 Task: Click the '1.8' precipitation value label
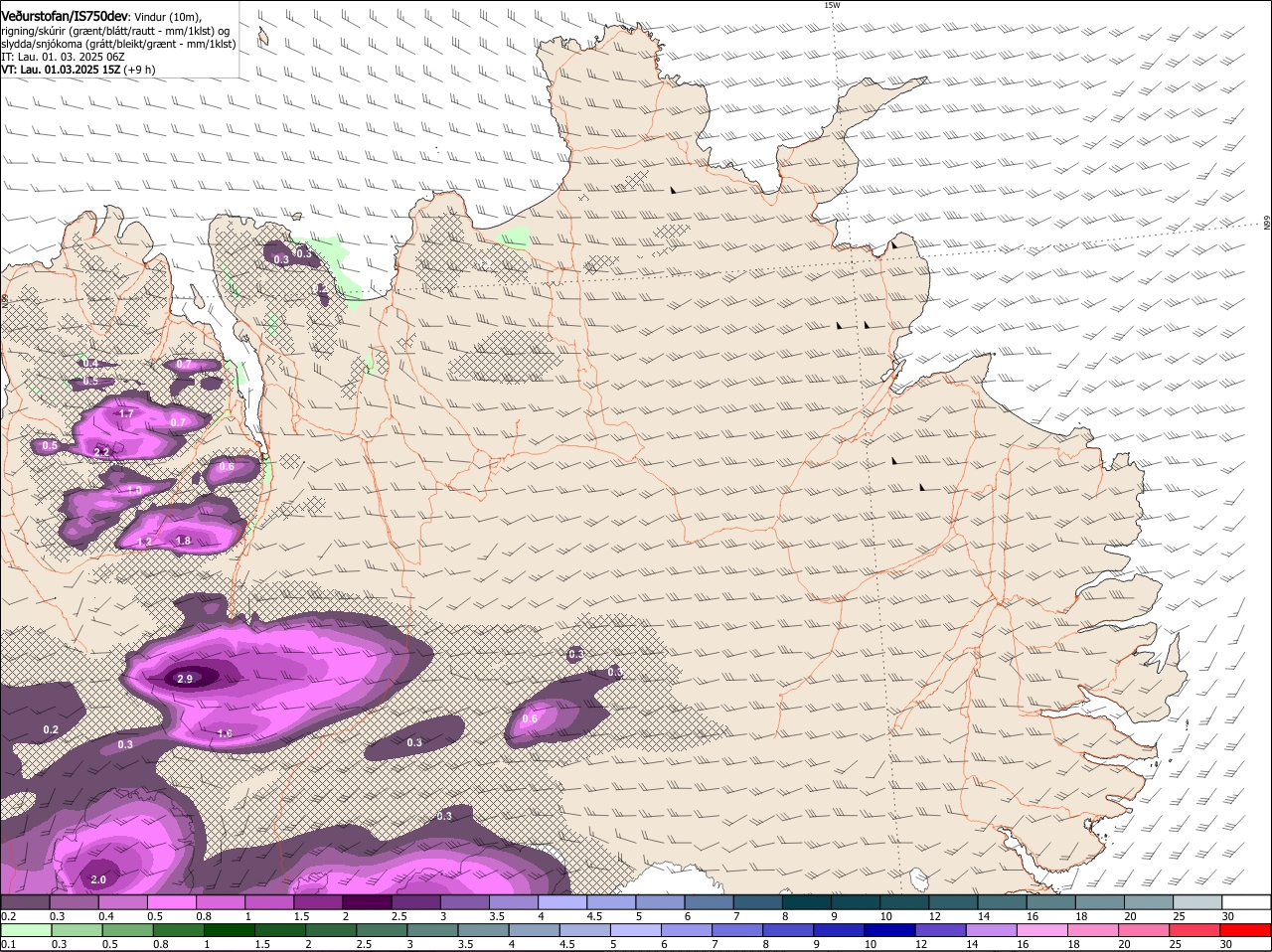tap(183, 541)
